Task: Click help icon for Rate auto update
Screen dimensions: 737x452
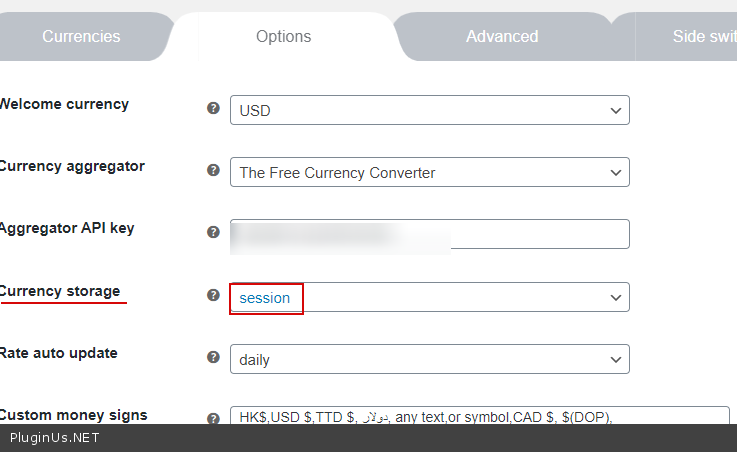Action: [x=213, y=357]
